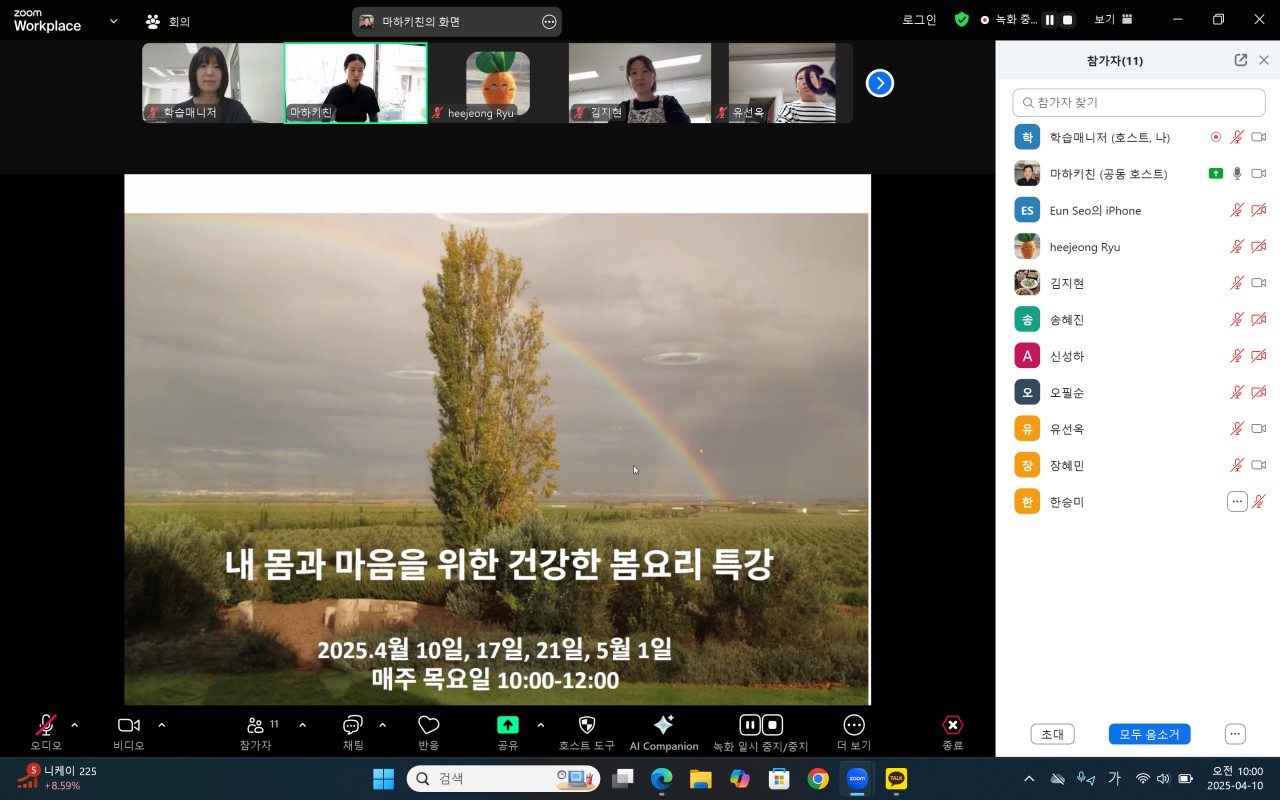Stop recording from top indicator
The height and width of the screenshot is (800, 1280).
(1068, 20)
